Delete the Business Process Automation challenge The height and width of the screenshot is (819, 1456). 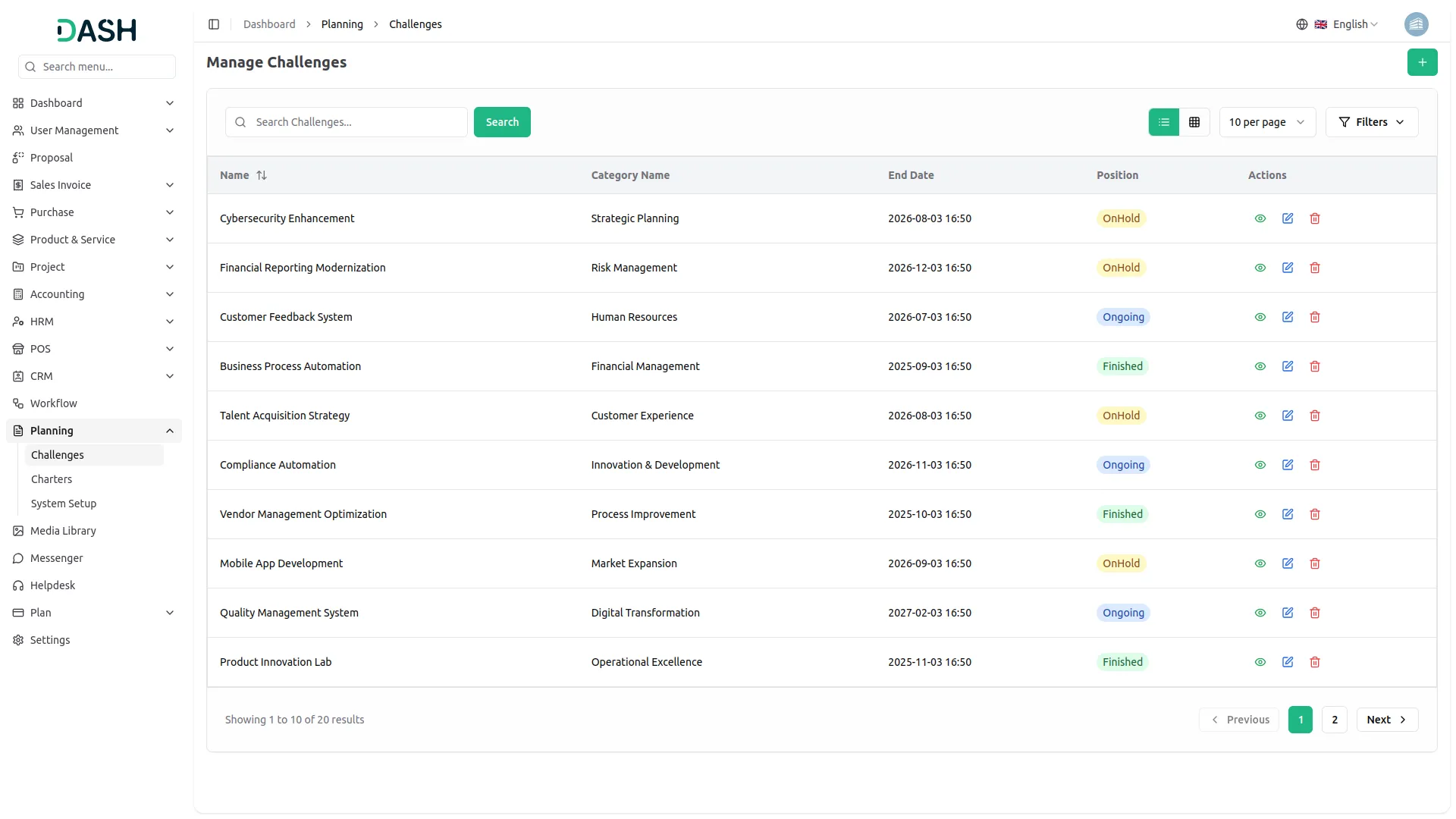pos(1315,366)
